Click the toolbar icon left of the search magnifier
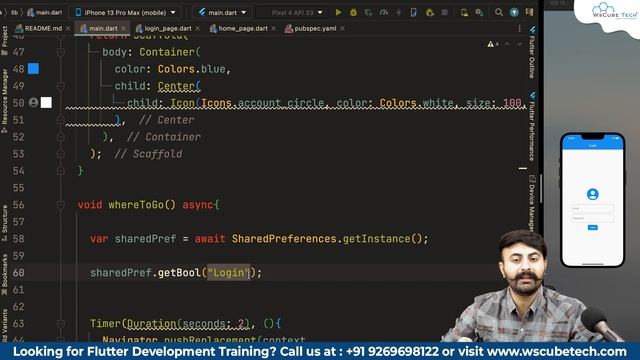The width and height of the screenshot is (640, 360). pos(479,13)
